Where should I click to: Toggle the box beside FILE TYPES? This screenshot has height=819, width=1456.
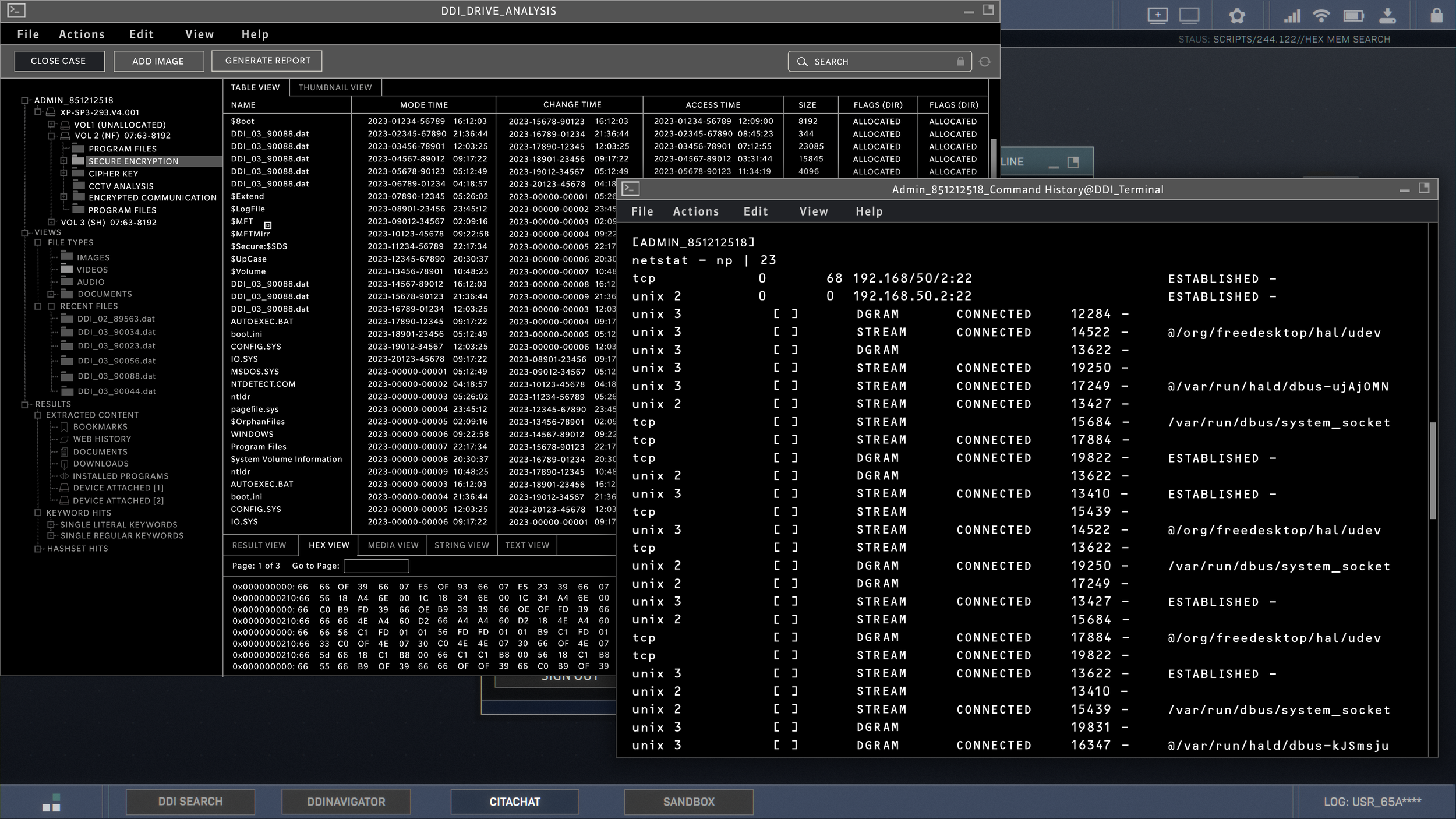click(x=38, y=242)
